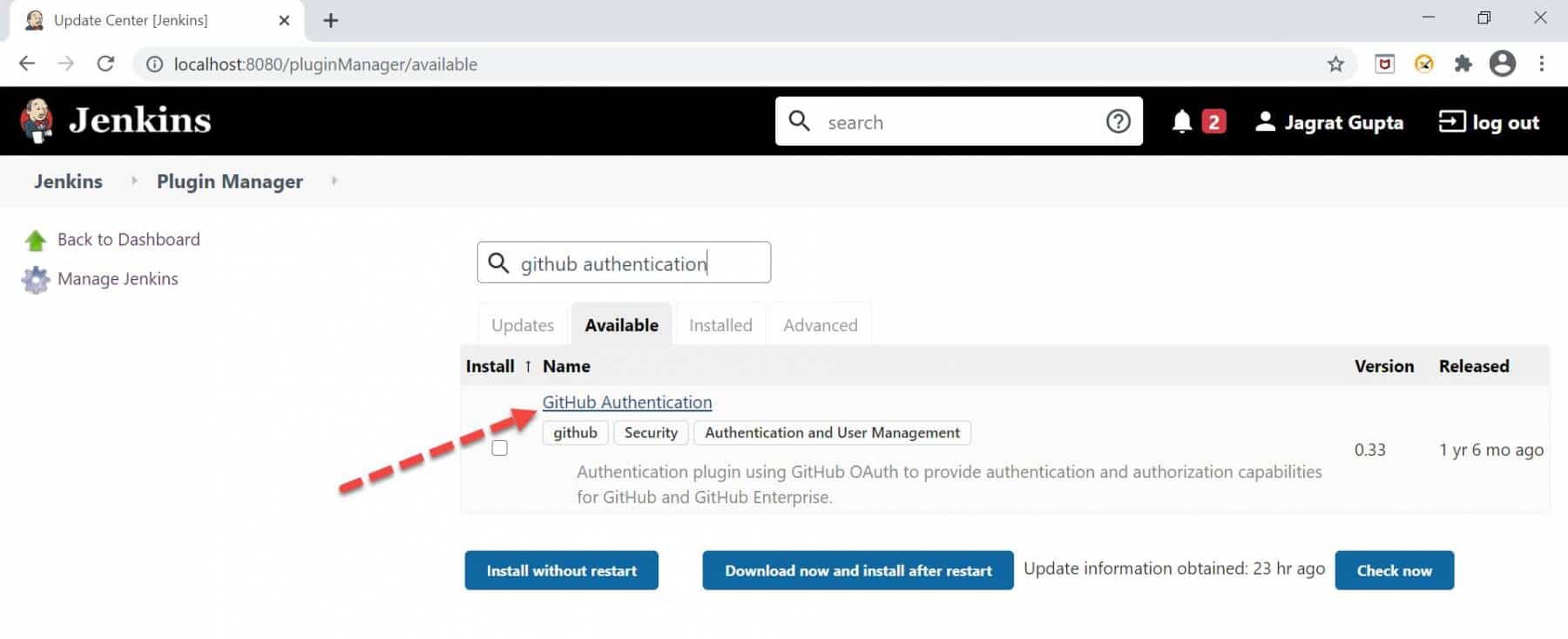Close the Update Center browser tab

point(284,20)
